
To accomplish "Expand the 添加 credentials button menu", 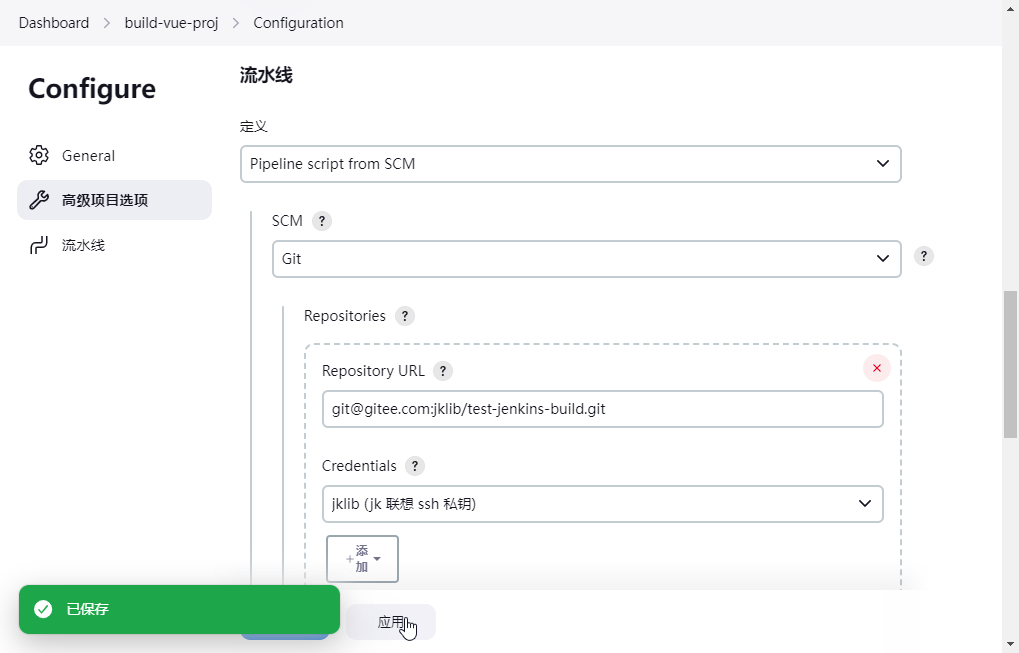I will 363,559.
